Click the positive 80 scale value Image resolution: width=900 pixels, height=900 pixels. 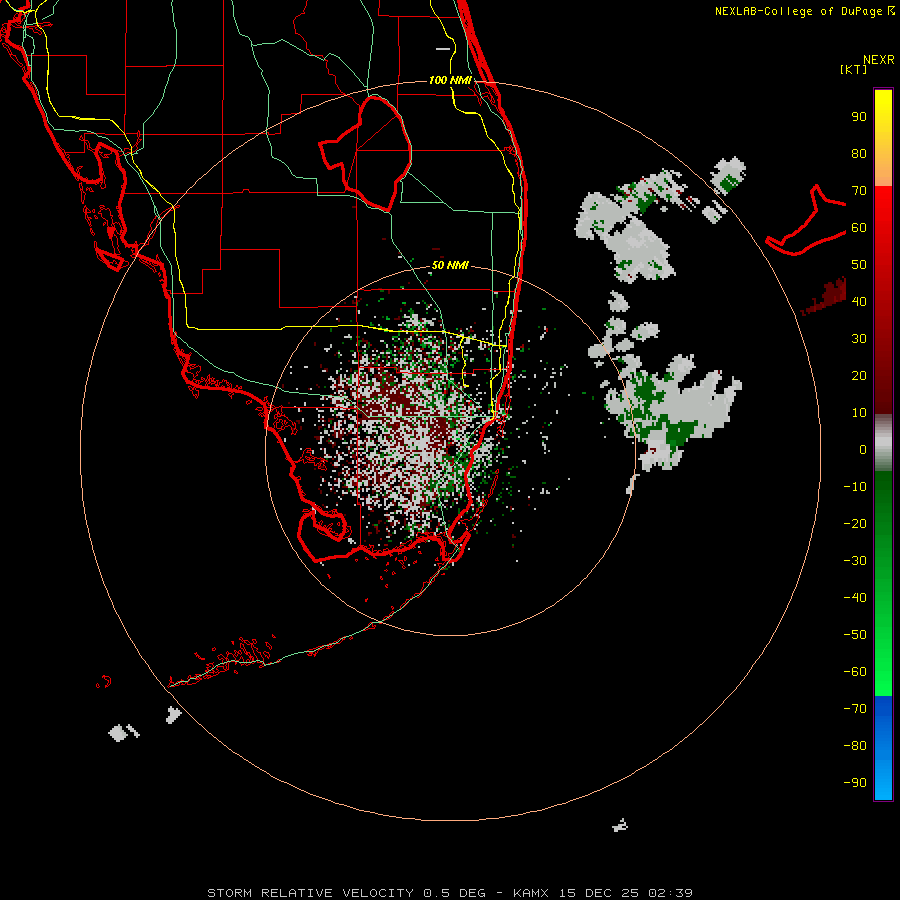(x=859, y=153)
